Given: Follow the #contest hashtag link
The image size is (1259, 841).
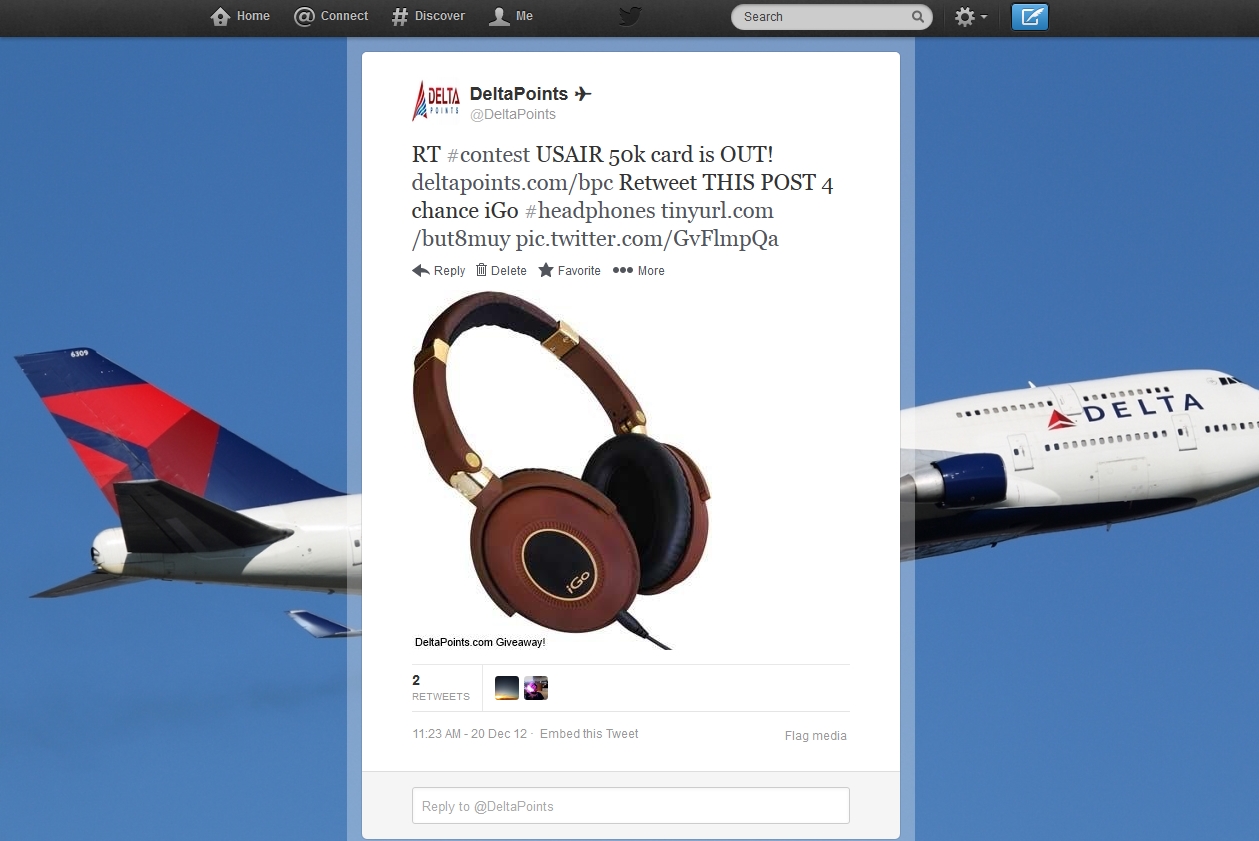Looking at the screenshot, I should point(488,156).
